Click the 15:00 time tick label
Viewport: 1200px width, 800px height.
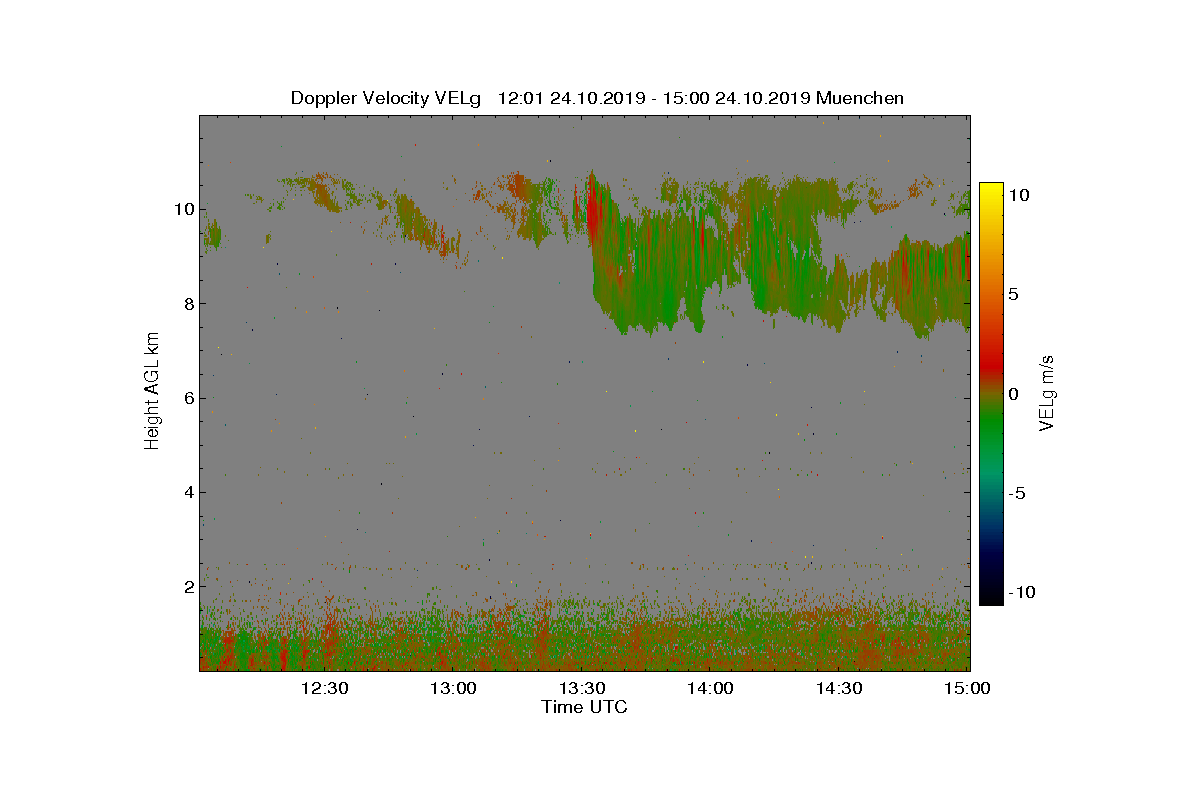pos(968,688)
